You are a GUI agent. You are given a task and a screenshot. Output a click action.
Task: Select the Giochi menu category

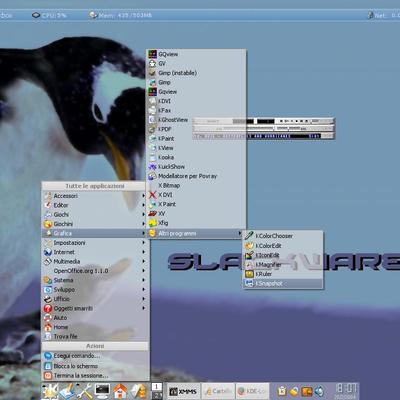(95, 214)
